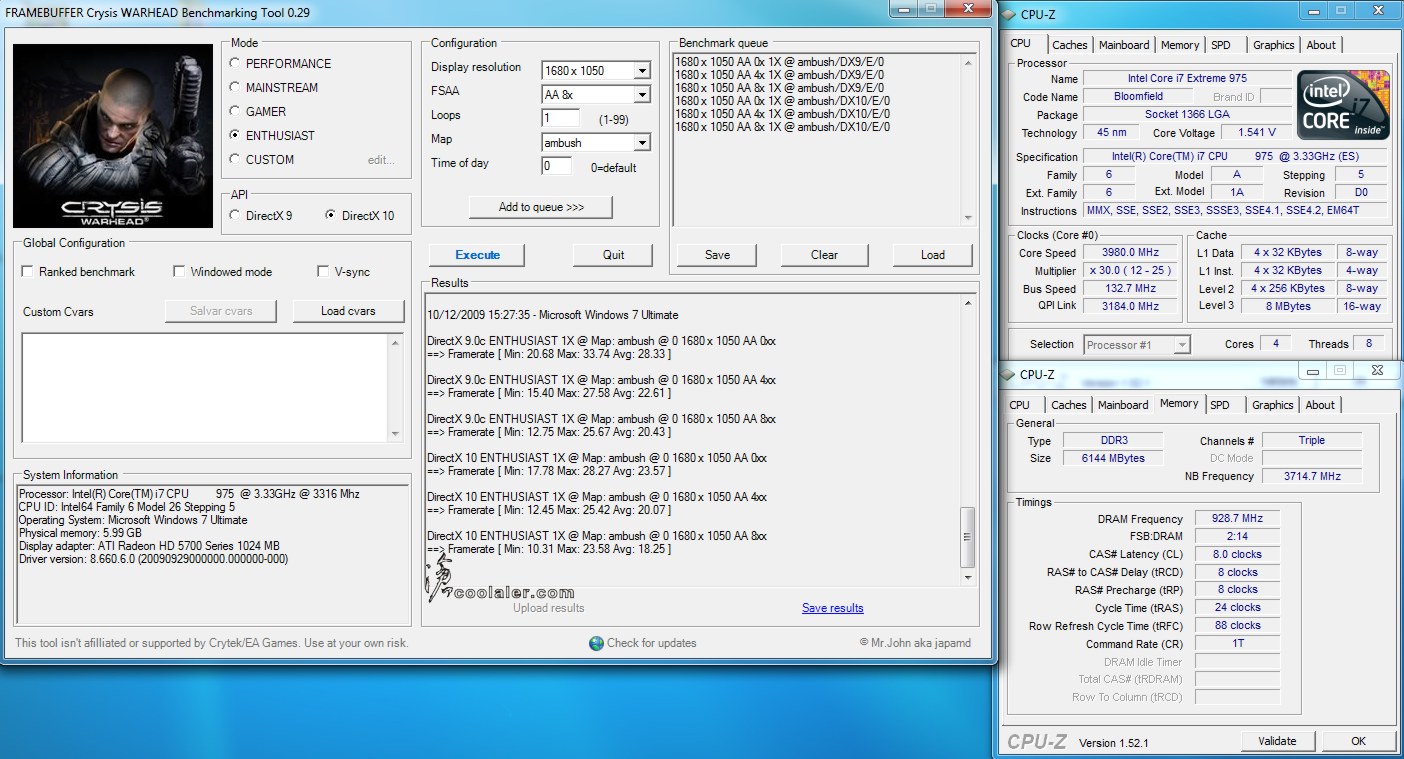Viewport: 1404px width, 759px height.
Task: Switch to Memory tab in upper CPU-Z window
Action: pos(1180,45)
